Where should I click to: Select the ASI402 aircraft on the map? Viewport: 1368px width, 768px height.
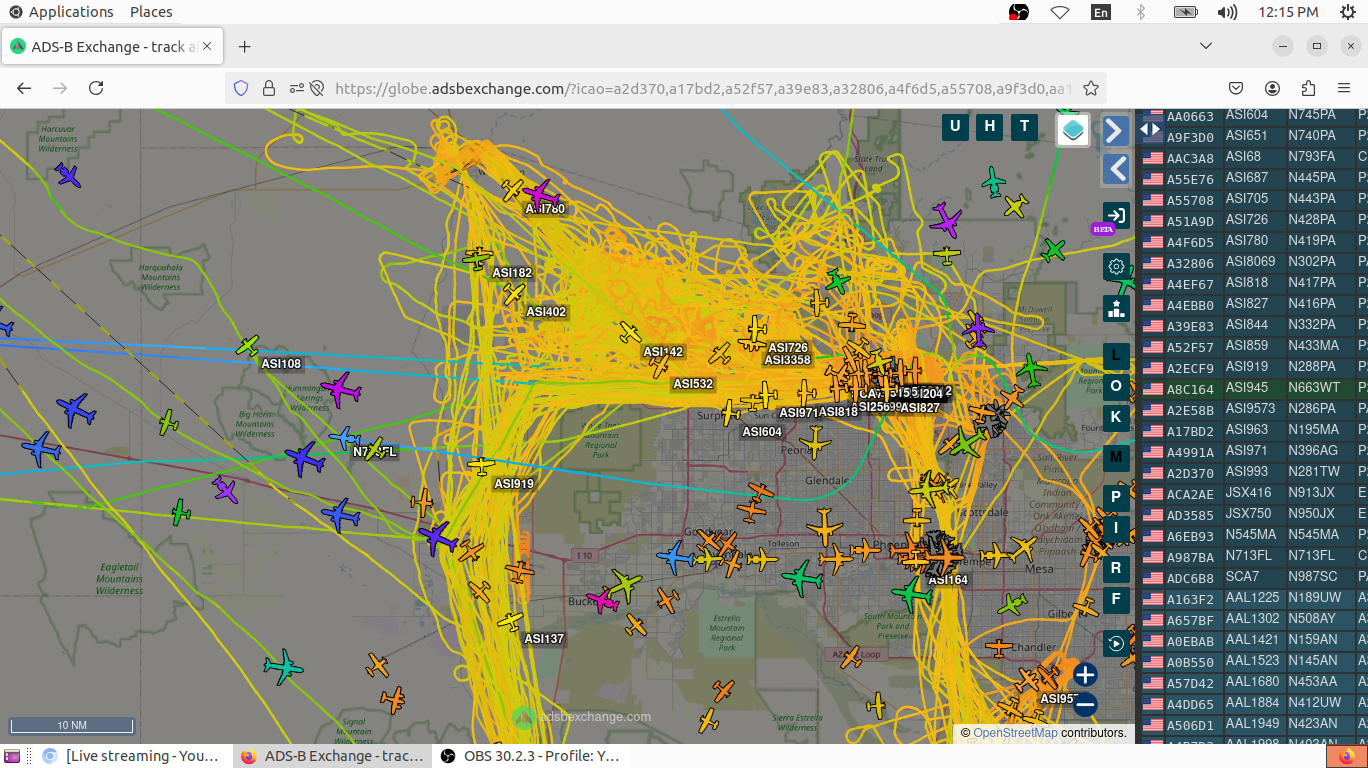(515, 293)
